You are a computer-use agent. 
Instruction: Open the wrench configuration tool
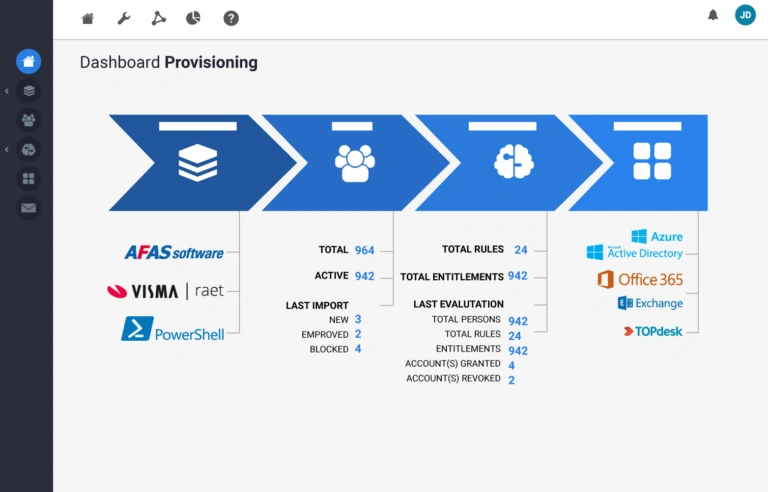(x=124, y=18)
